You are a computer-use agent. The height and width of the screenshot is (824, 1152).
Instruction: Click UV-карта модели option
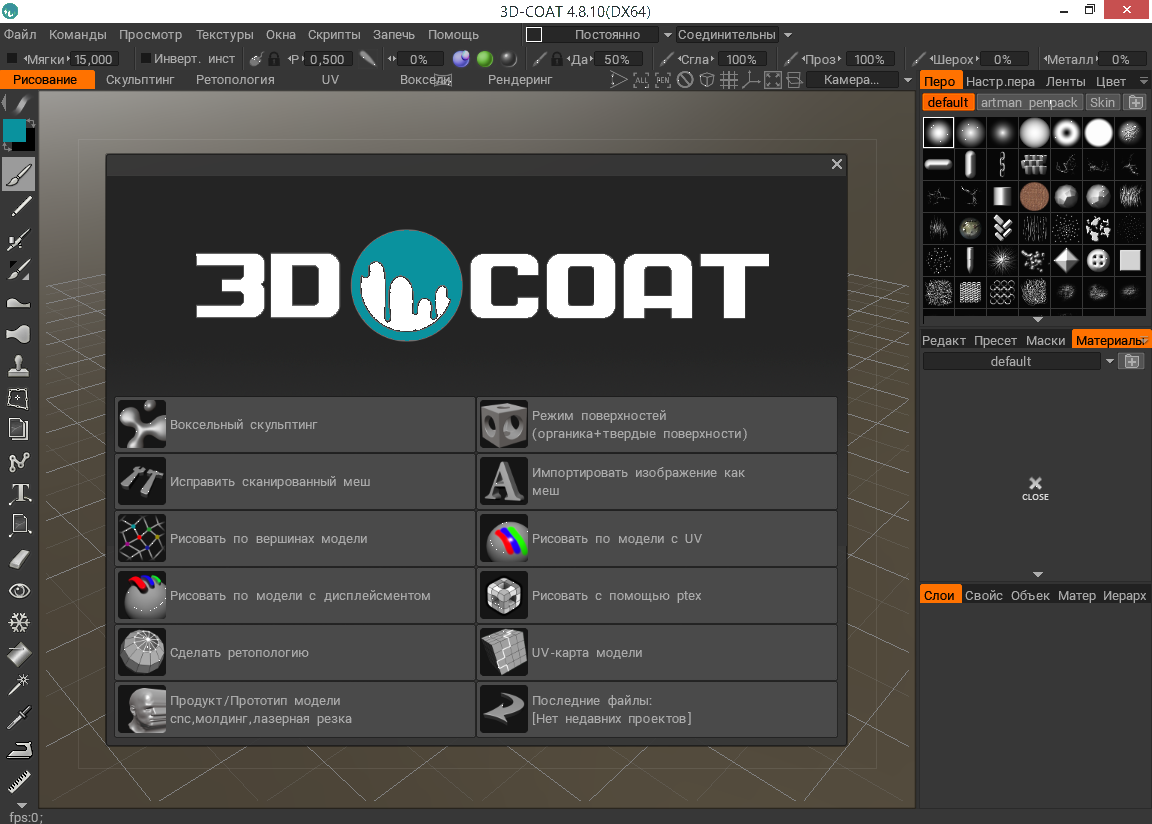coord(658,652)
